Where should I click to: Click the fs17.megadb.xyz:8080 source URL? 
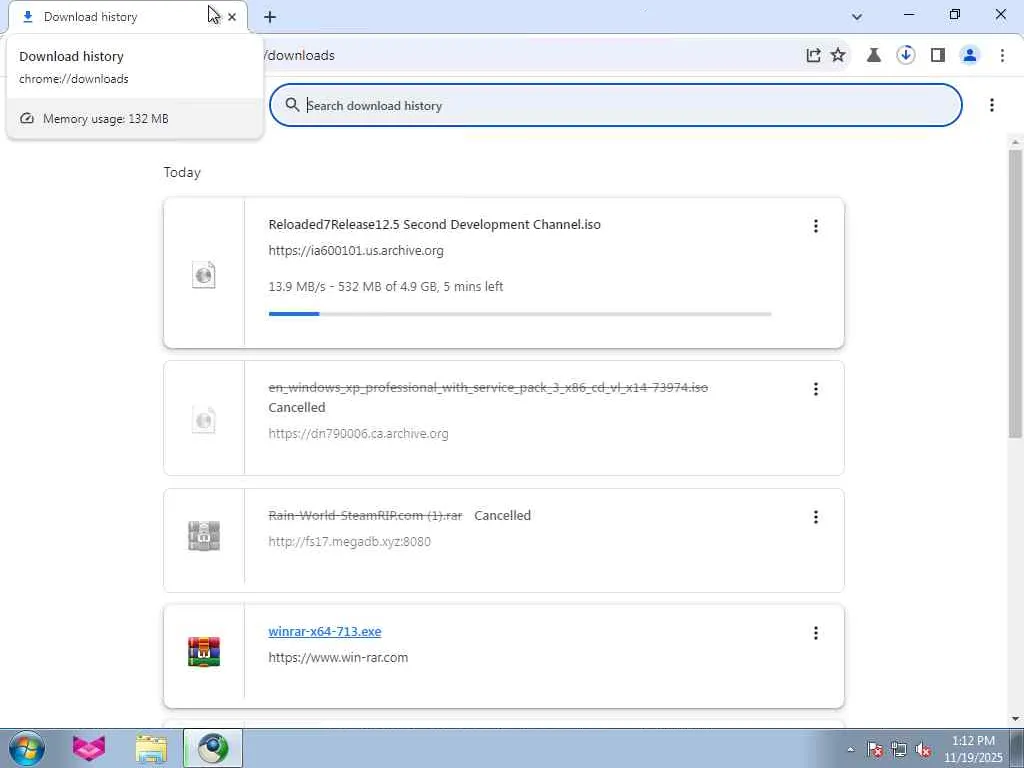[x=349, y=541]
